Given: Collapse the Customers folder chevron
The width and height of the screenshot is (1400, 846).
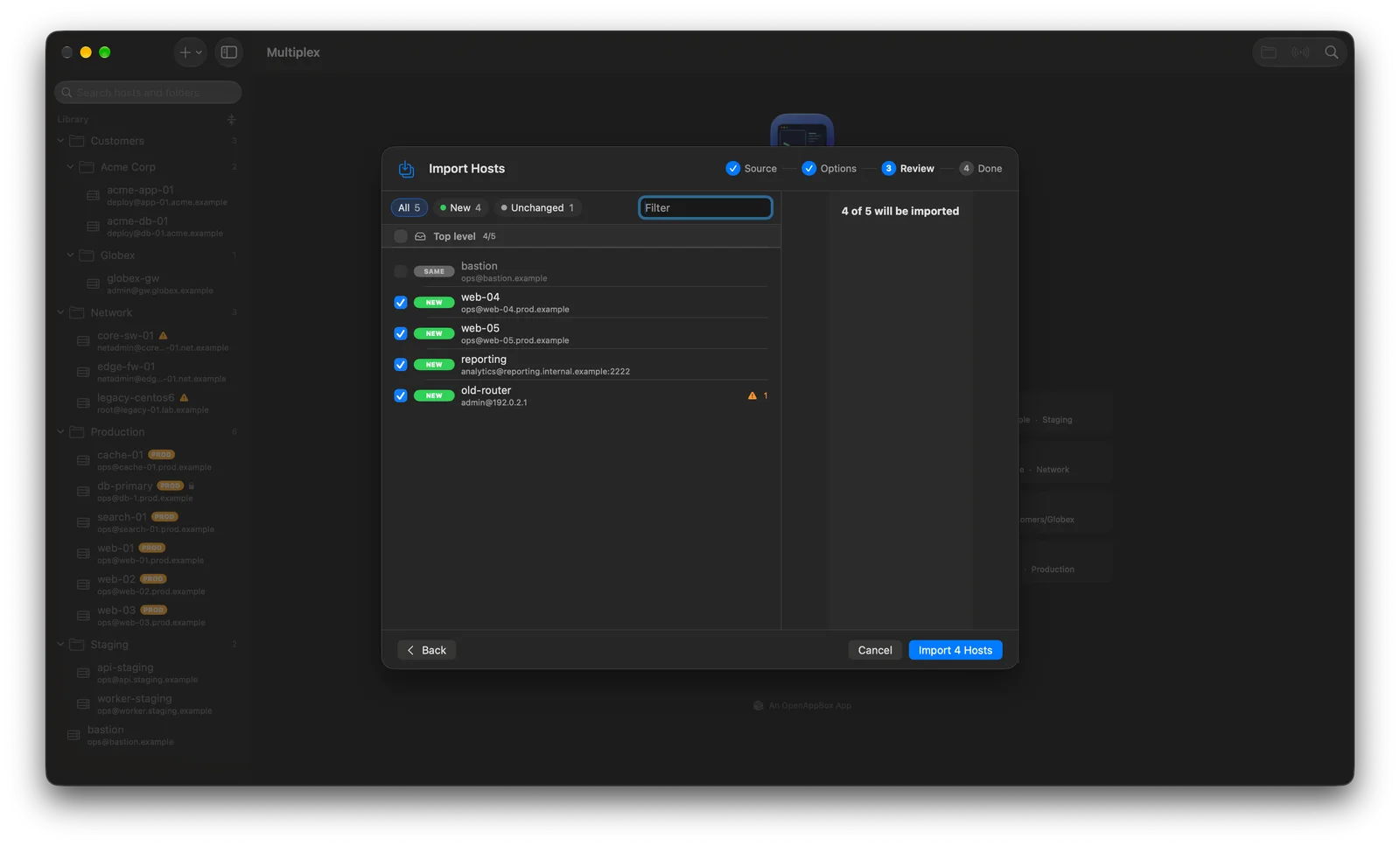Looking at the screenshot, I should [60, 141].
